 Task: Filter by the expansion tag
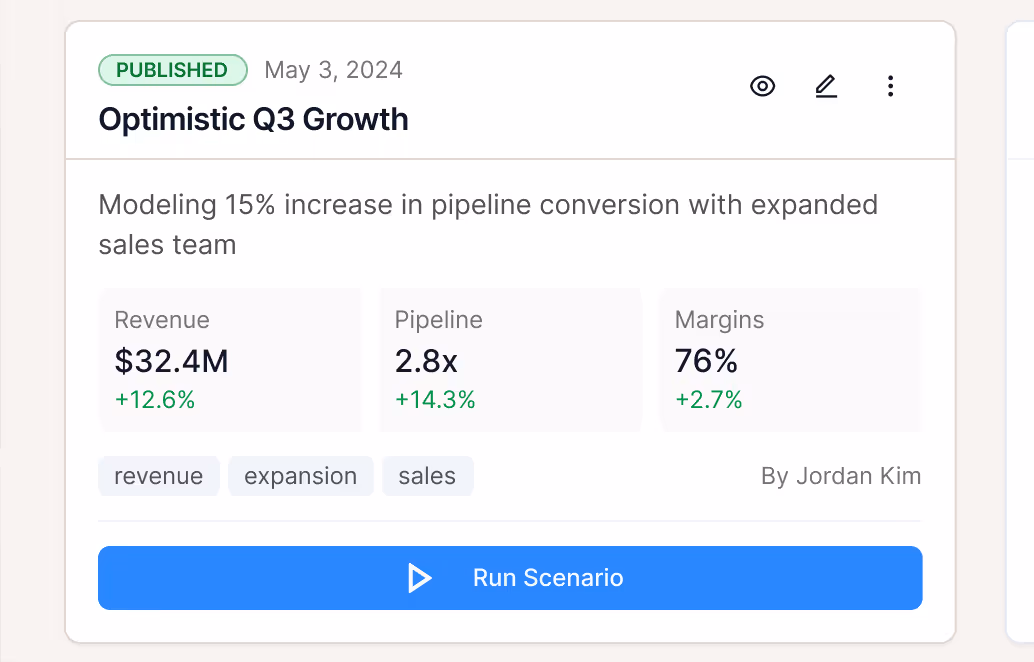[301, 476]
